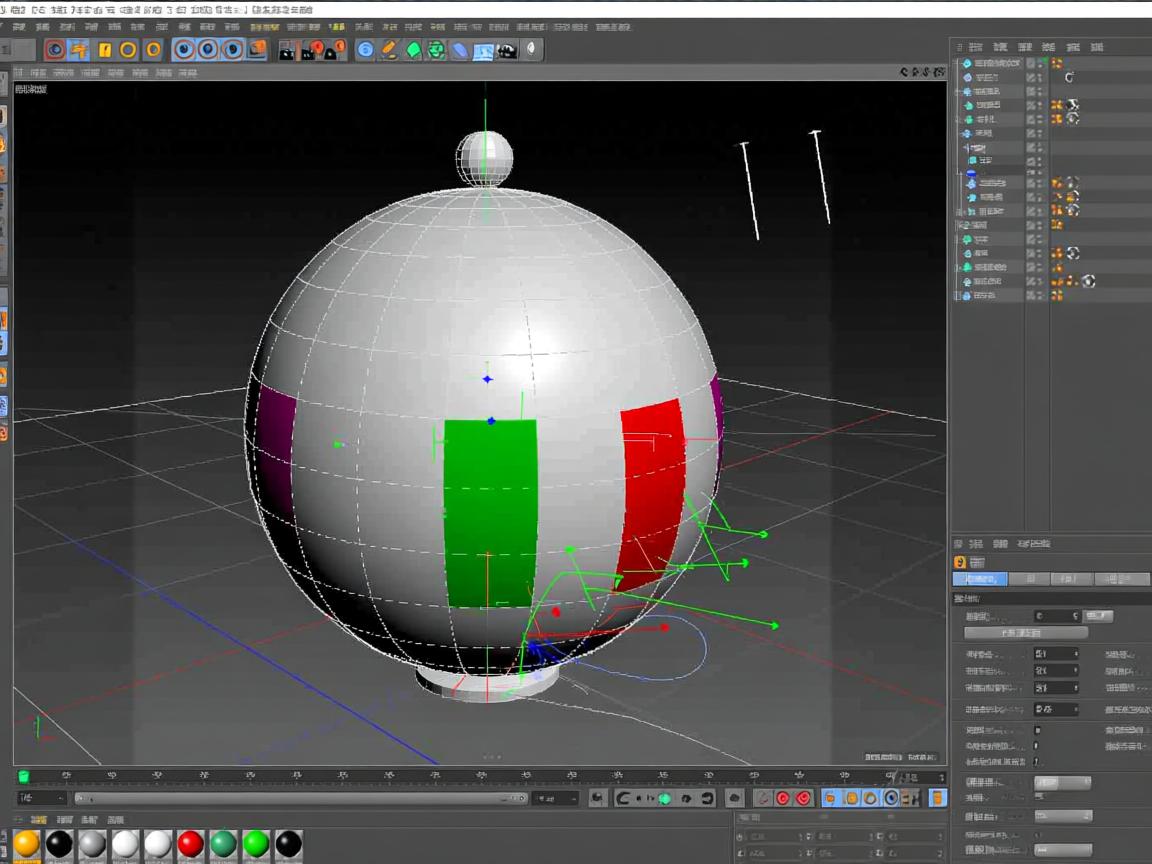Click the blue Cube primitive icon
Screen dimensions: 1152x864
point(365,50)
